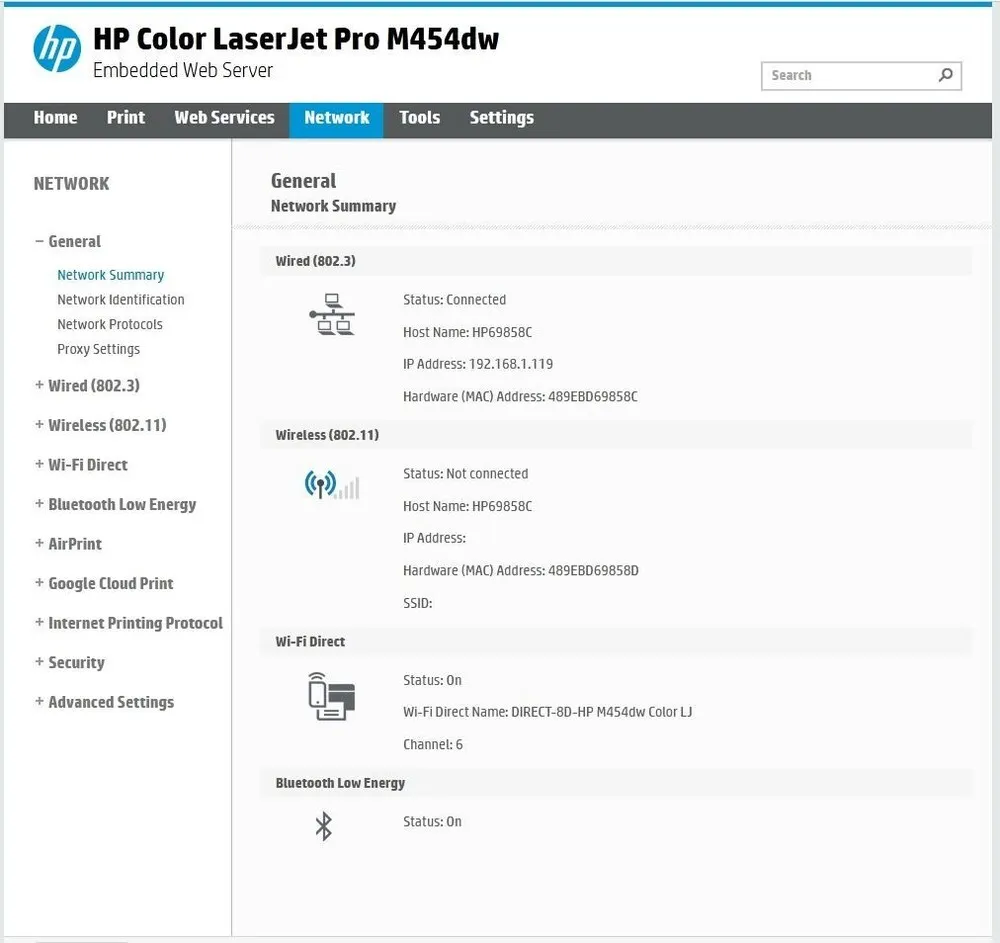Click the Wi-Fi Direct 'Status: On' text

pos(432,680)
